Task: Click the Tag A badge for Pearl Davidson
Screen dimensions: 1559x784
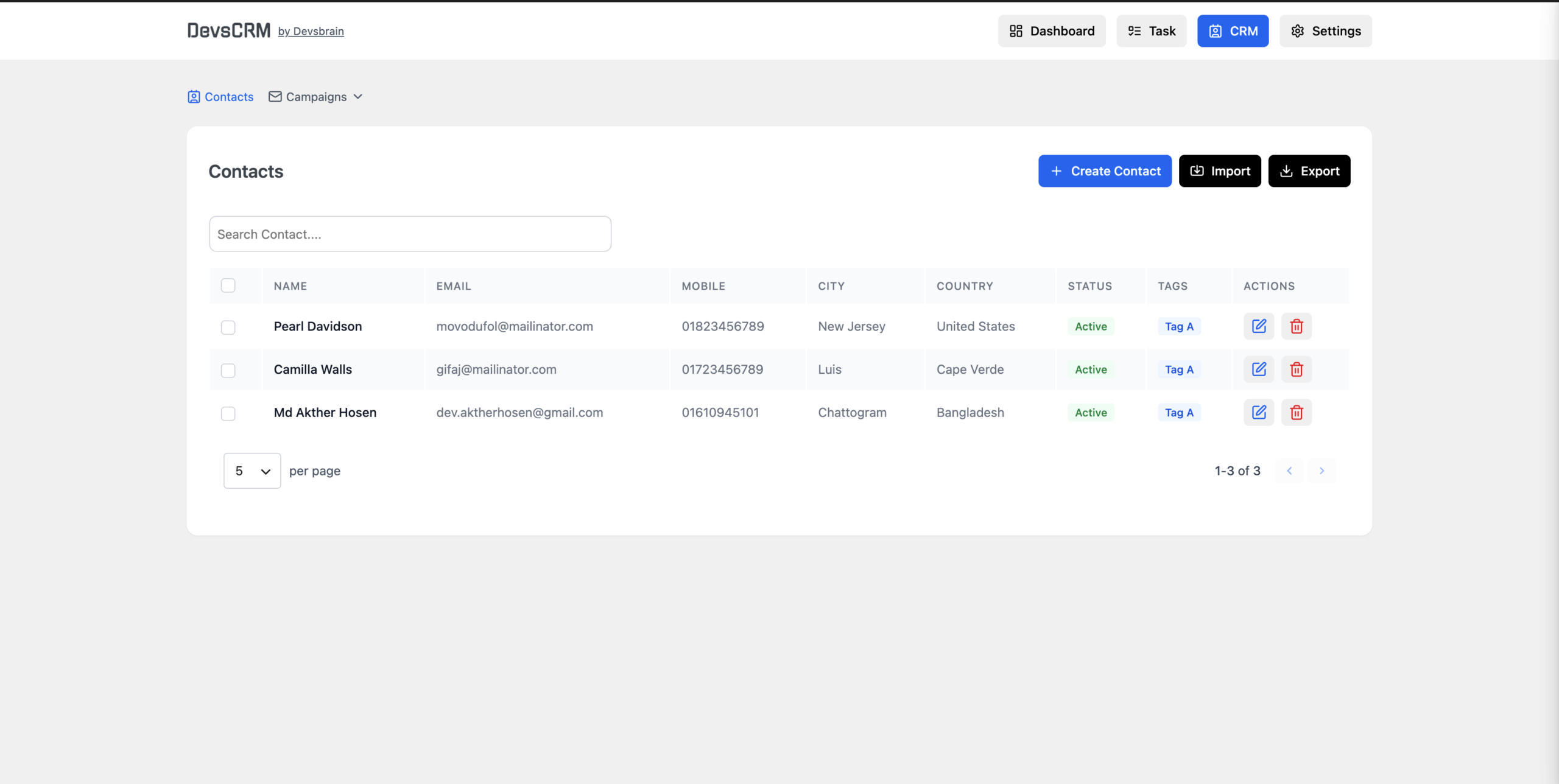Action: click(x=1179, y=326)
